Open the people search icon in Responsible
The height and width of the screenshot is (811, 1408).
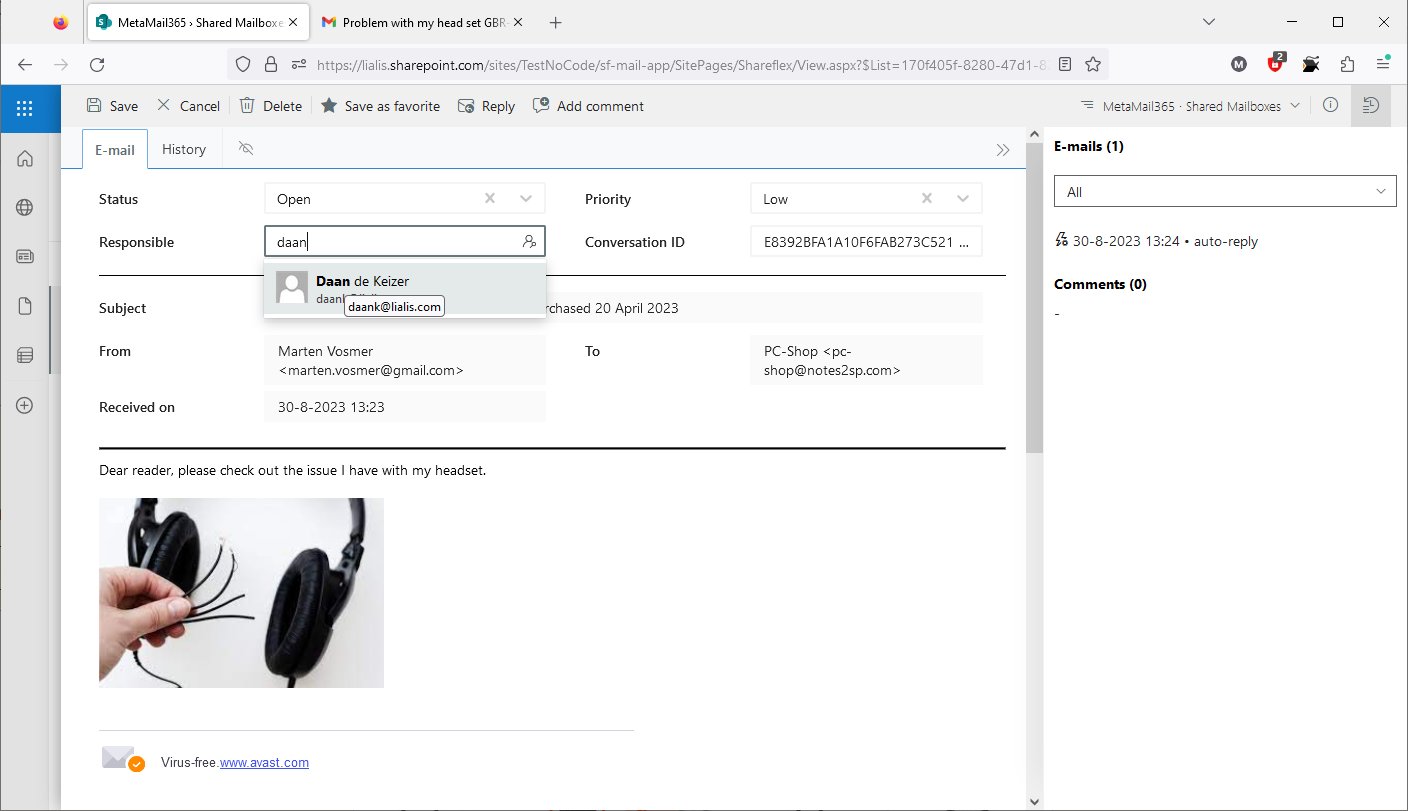tap(529, 242)
